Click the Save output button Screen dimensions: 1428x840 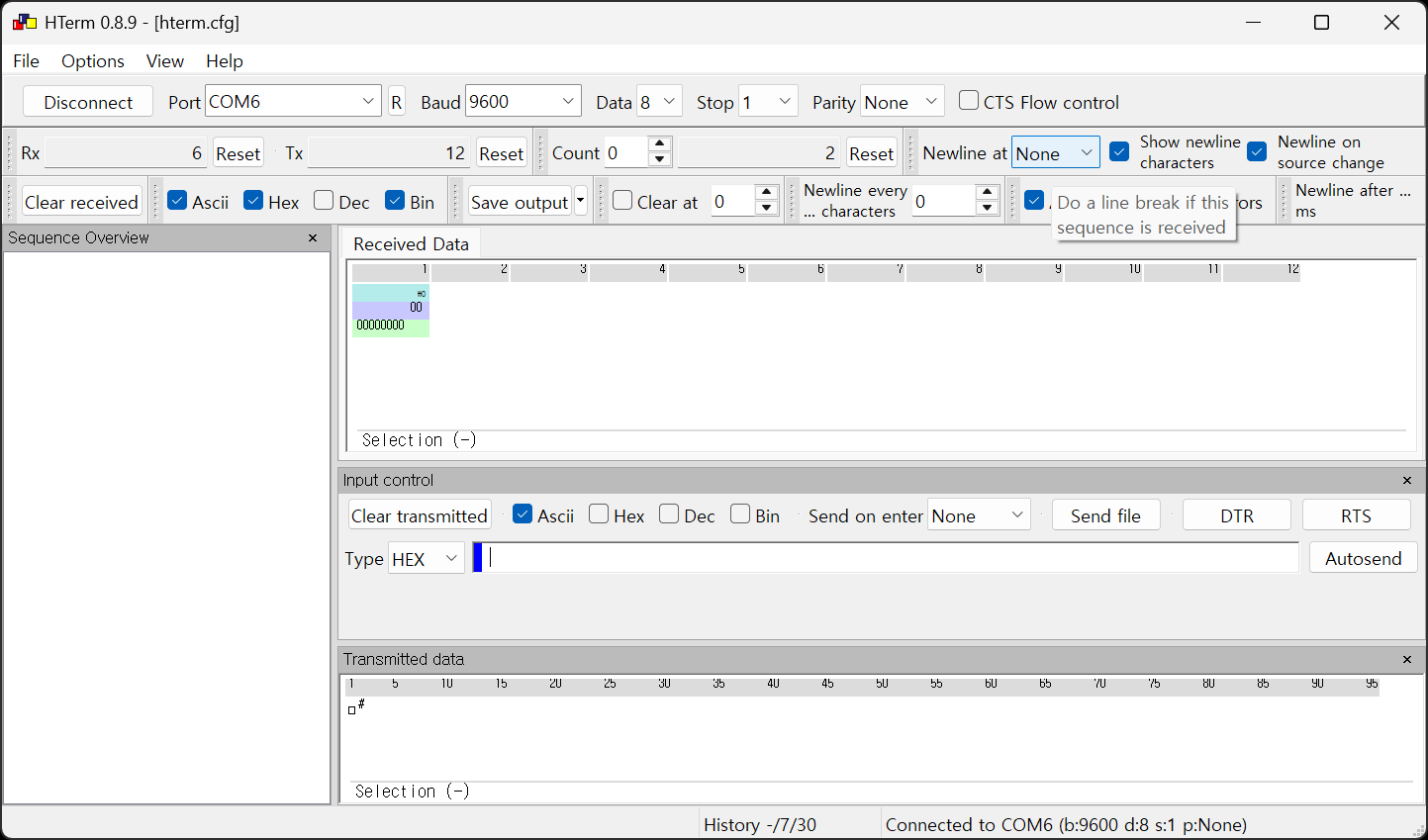(520, 202)
